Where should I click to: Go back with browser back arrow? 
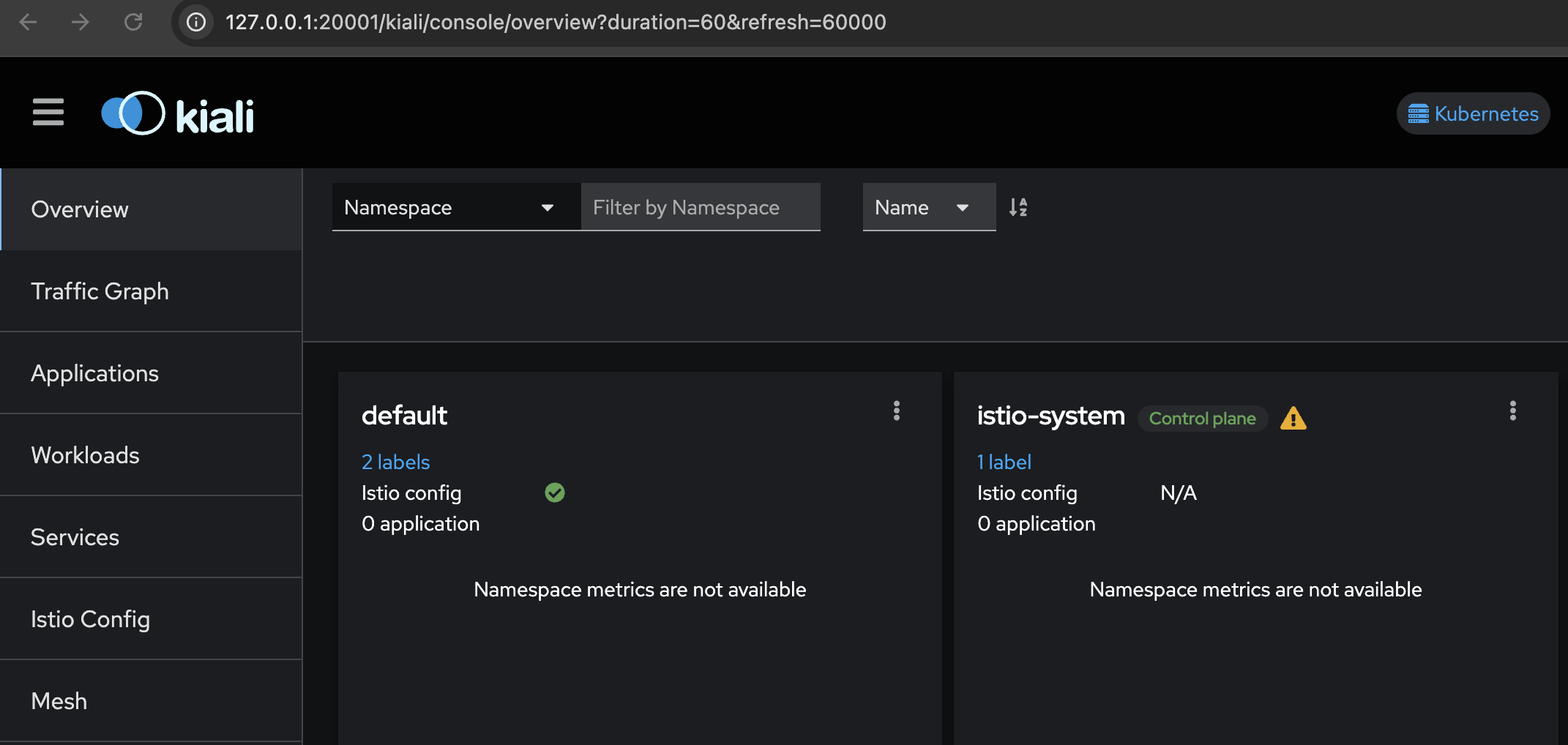[29, 22]
